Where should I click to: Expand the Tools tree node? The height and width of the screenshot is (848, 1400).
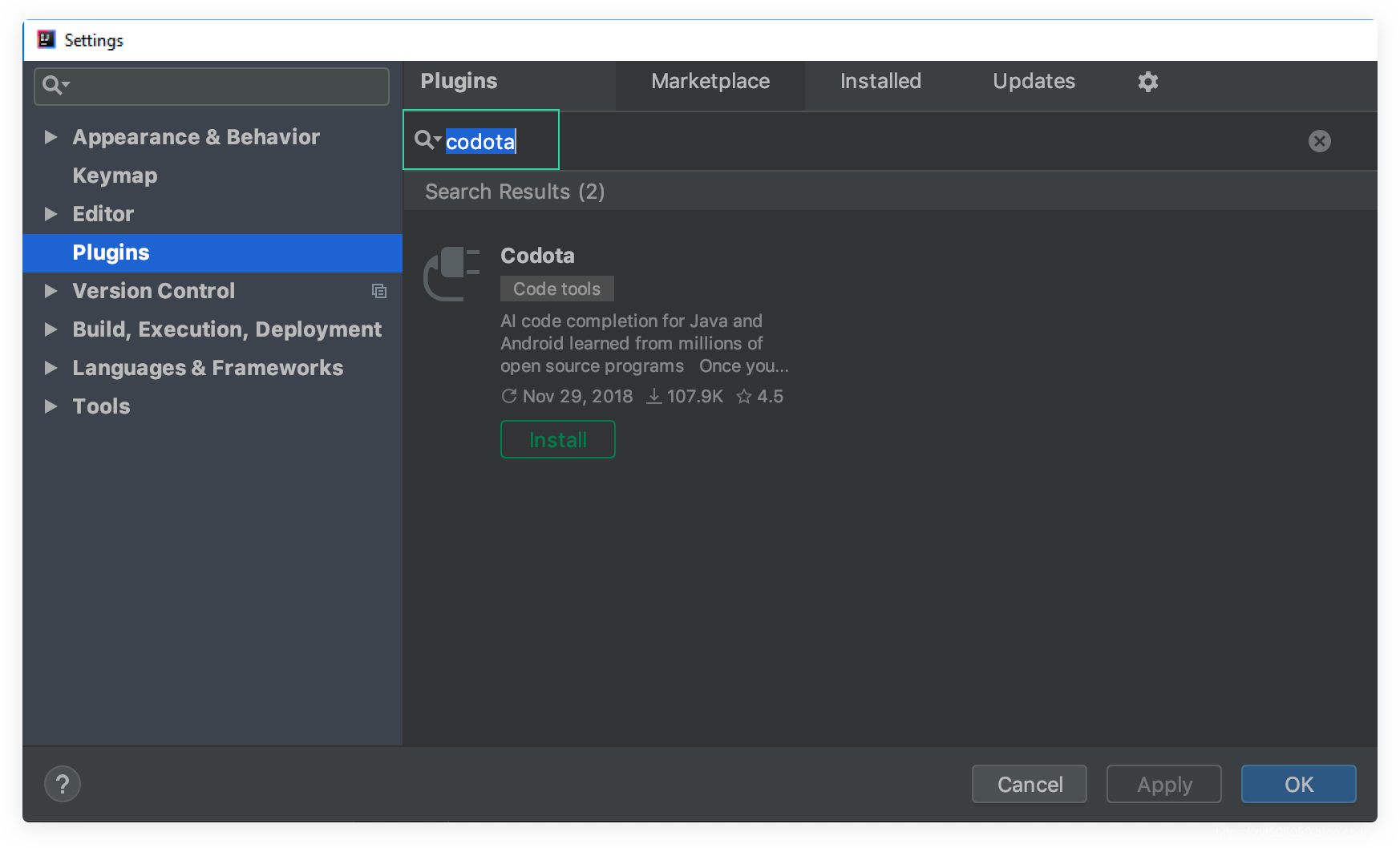[51, 406]
